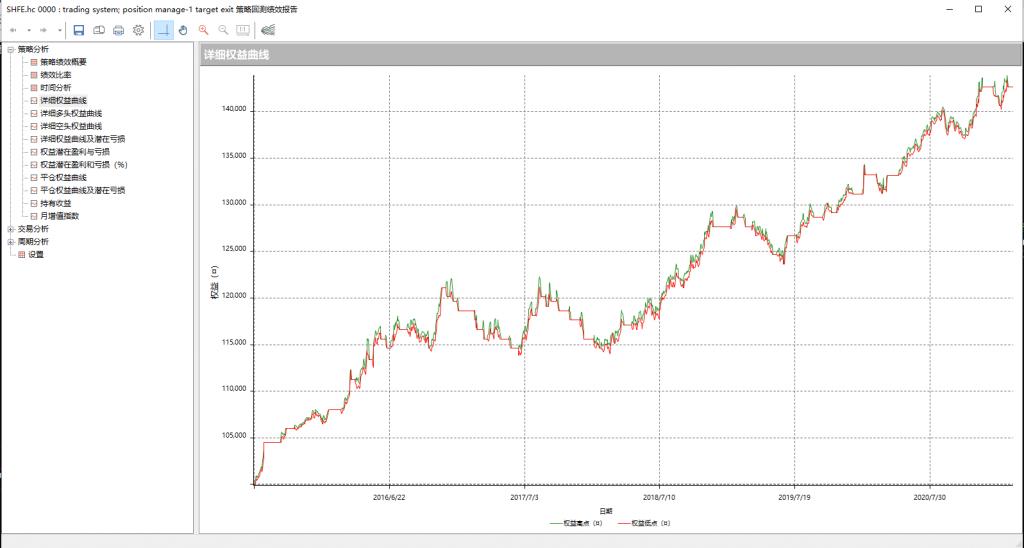Click the 2019/7/19 date axis label
This screenshot has width=1024, height=548.
tap(794, 498)
